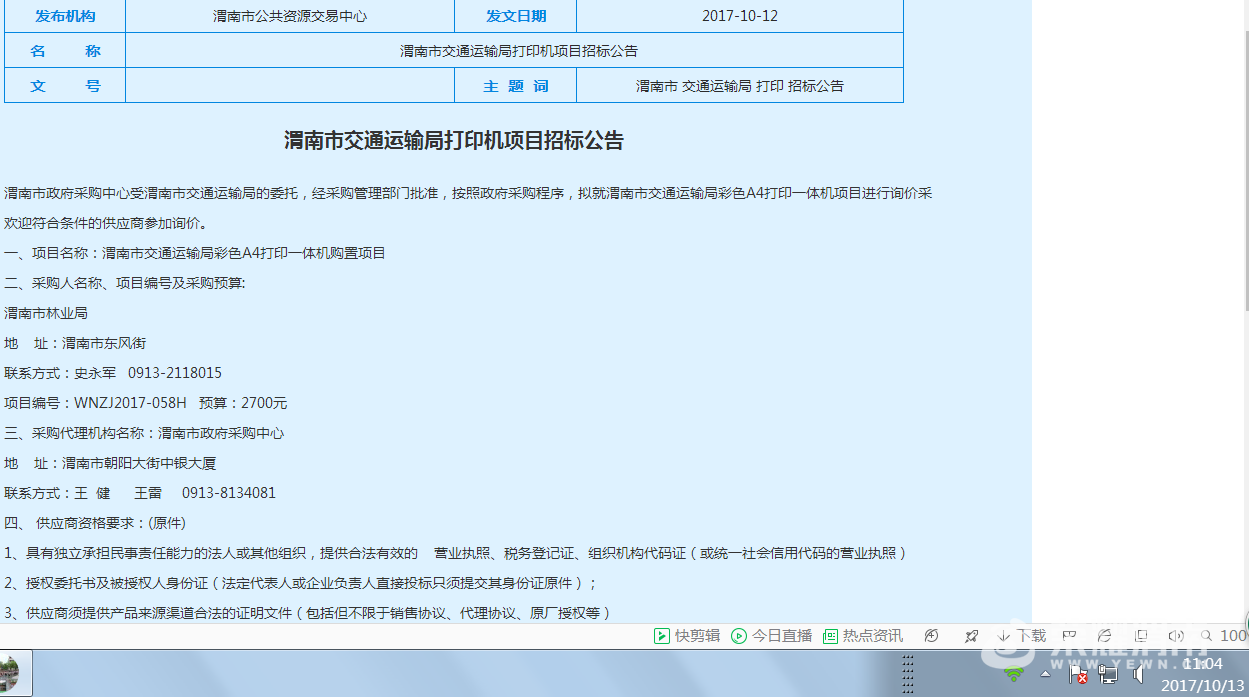Click the system volume speaker icon
The height and width of the screenshot is (697, 1249).
(x=1138, y=674)
